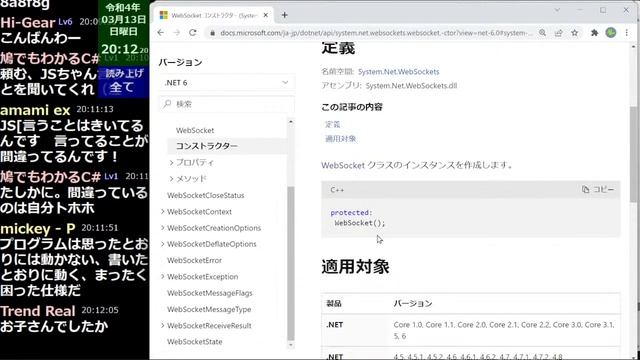This screenshot has width=640, height=360.
Task: Click the WebSocket link in the description
Action: tap(343, 165)
